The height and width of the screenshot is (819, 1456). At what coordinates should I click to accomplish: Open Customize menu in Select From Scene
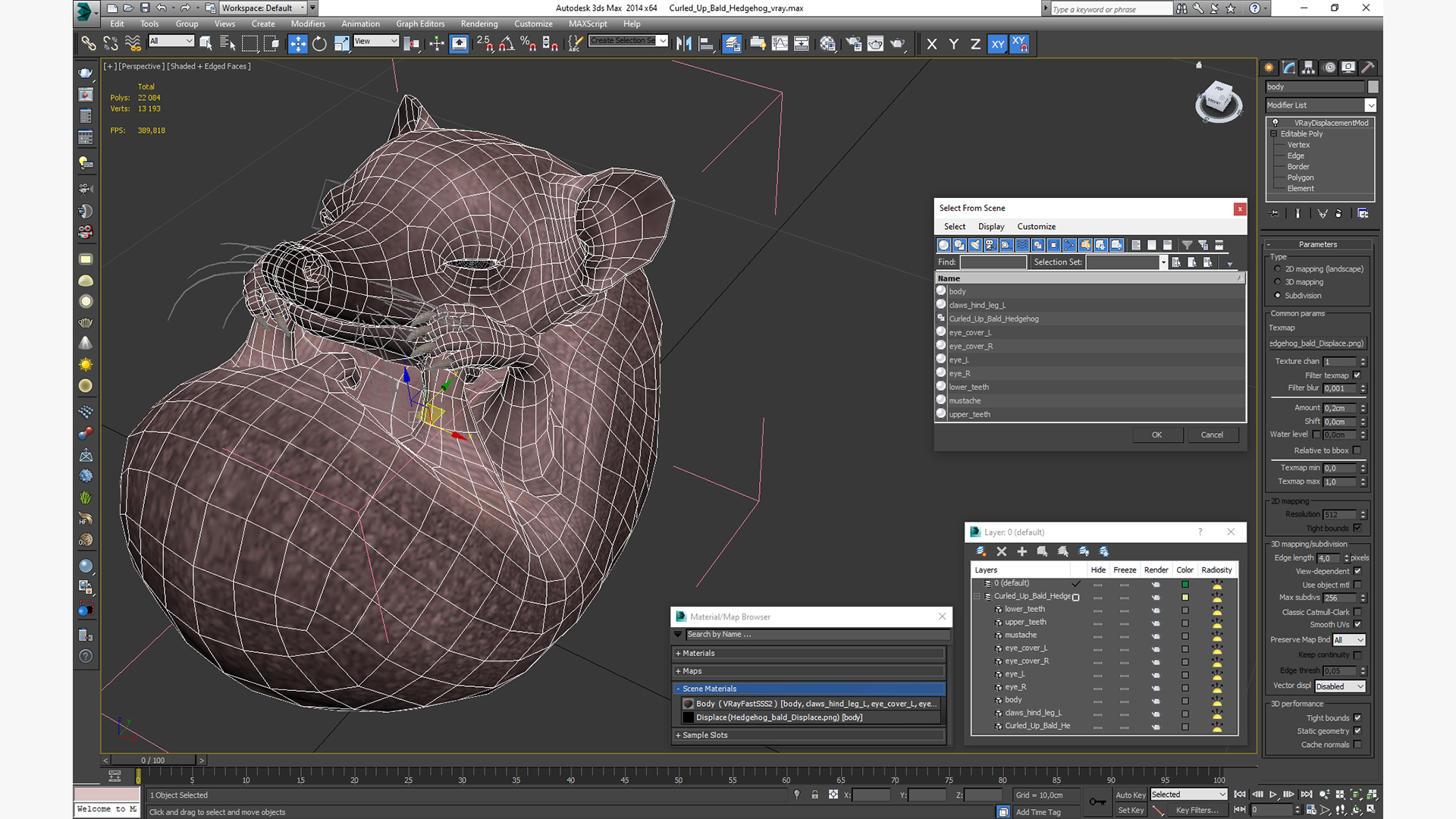(x=1037, y=227)
